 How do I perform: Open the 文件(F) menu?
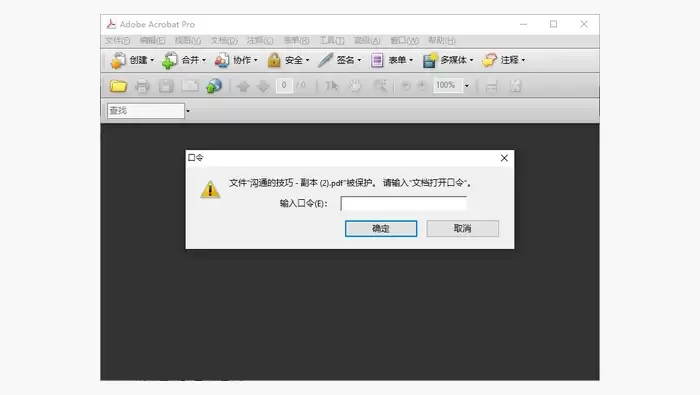click(117, 41)
